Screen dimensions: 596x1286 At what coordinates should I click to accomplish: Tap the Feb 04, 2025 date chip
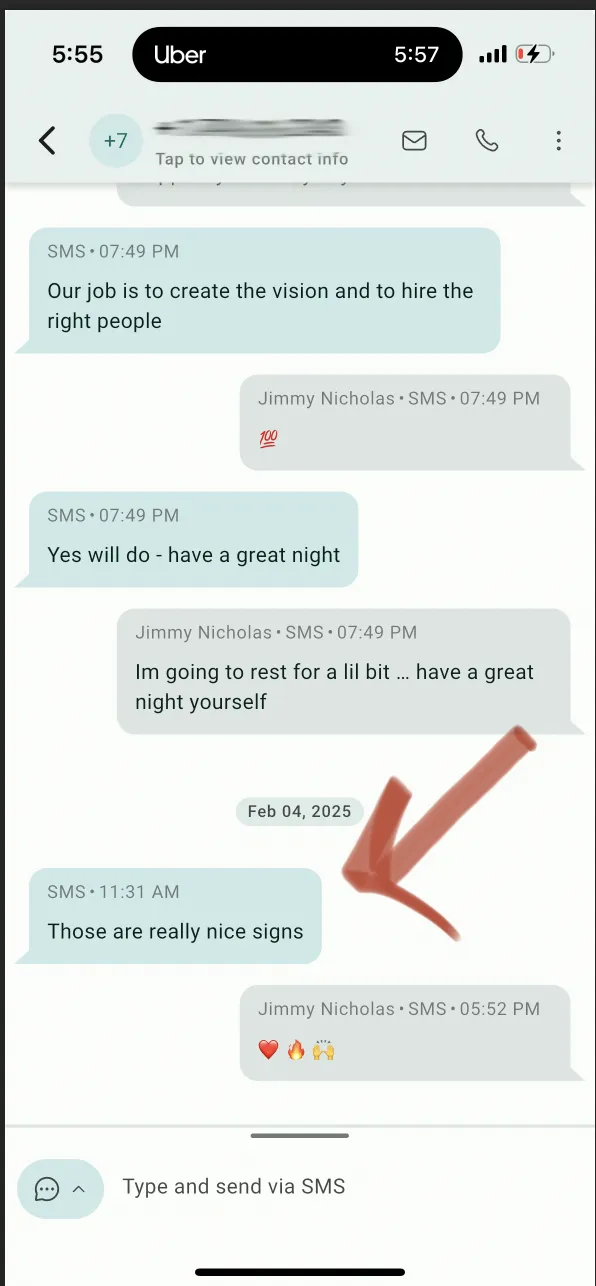(x=299, y=811)
